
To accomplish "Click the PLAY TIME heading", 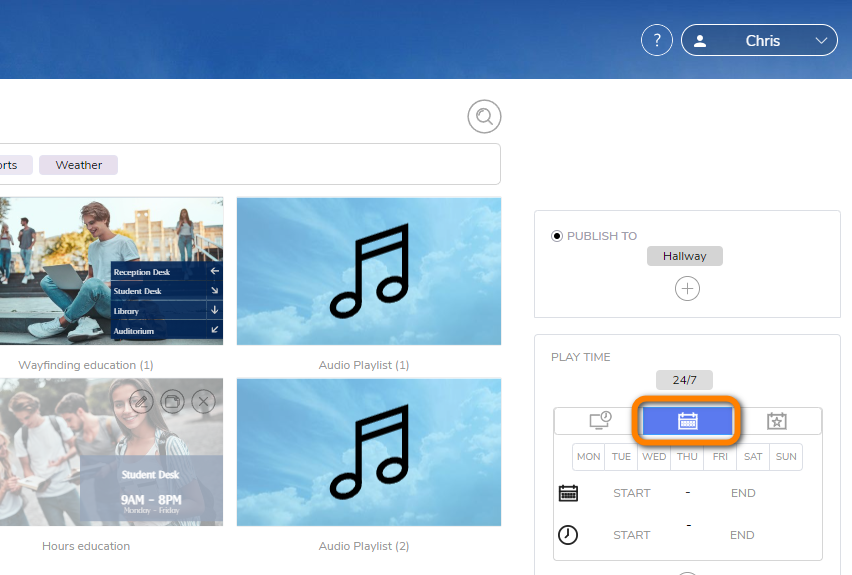I will coord(580,357).
